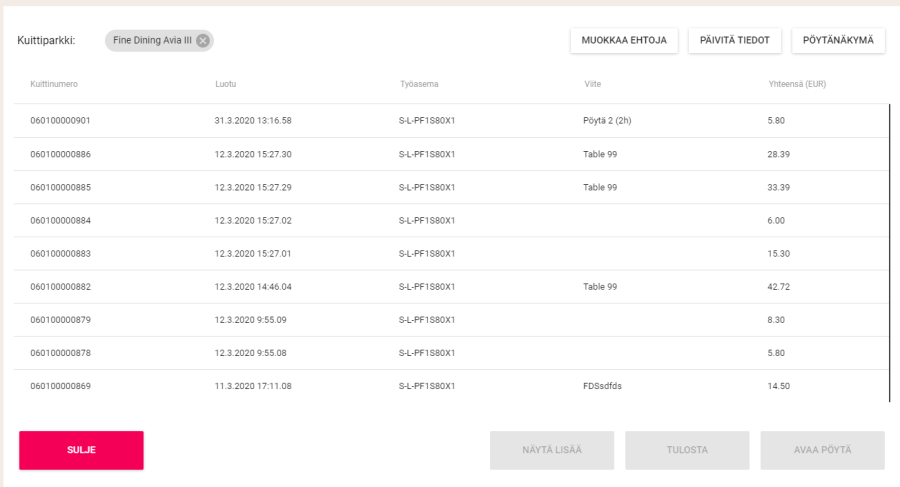Click the Tulosta print button
900x487 pixels.
pyautogui.click(x=687, y=450)
